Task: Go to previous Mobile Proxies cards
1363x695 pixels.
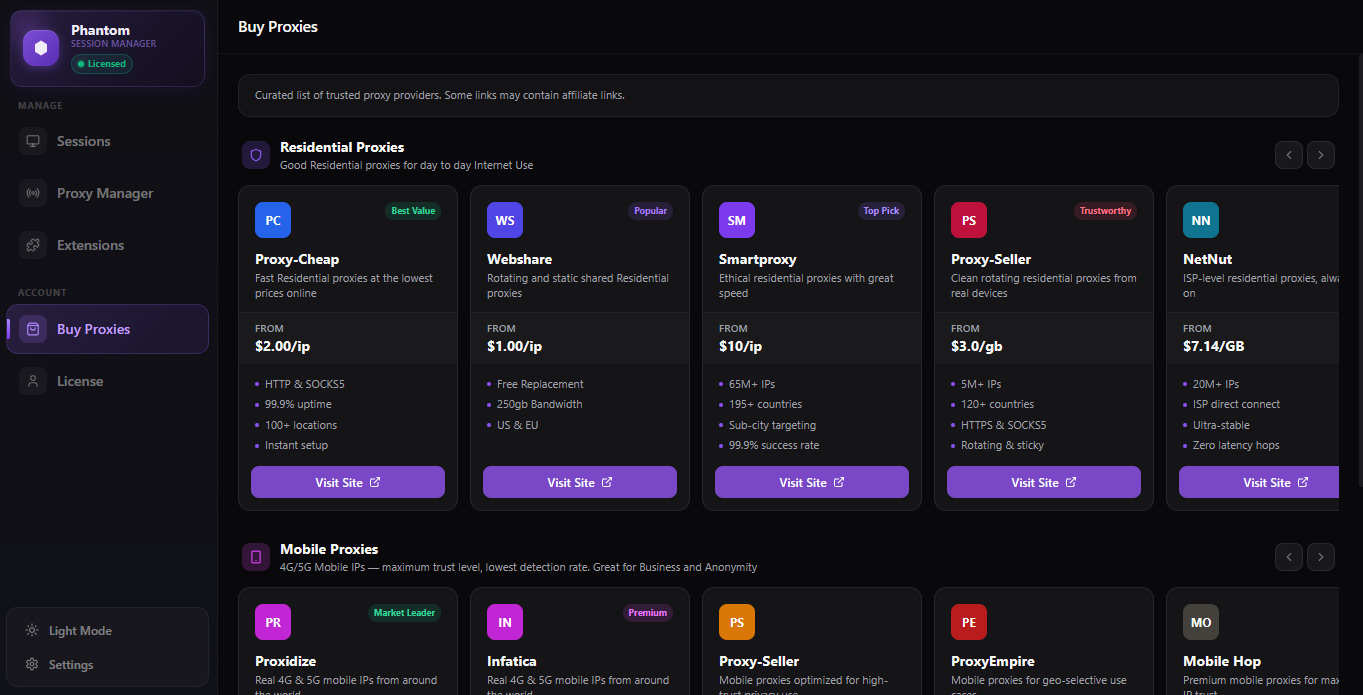Action: coord(1289,557)
